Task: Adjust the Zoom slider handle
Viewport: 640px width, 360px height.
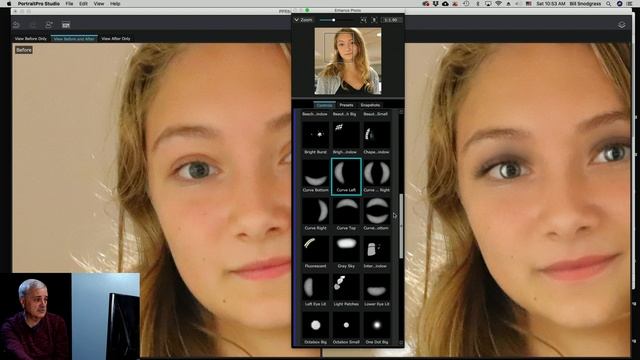Action: pyautogui.click(x=333, y=20)
